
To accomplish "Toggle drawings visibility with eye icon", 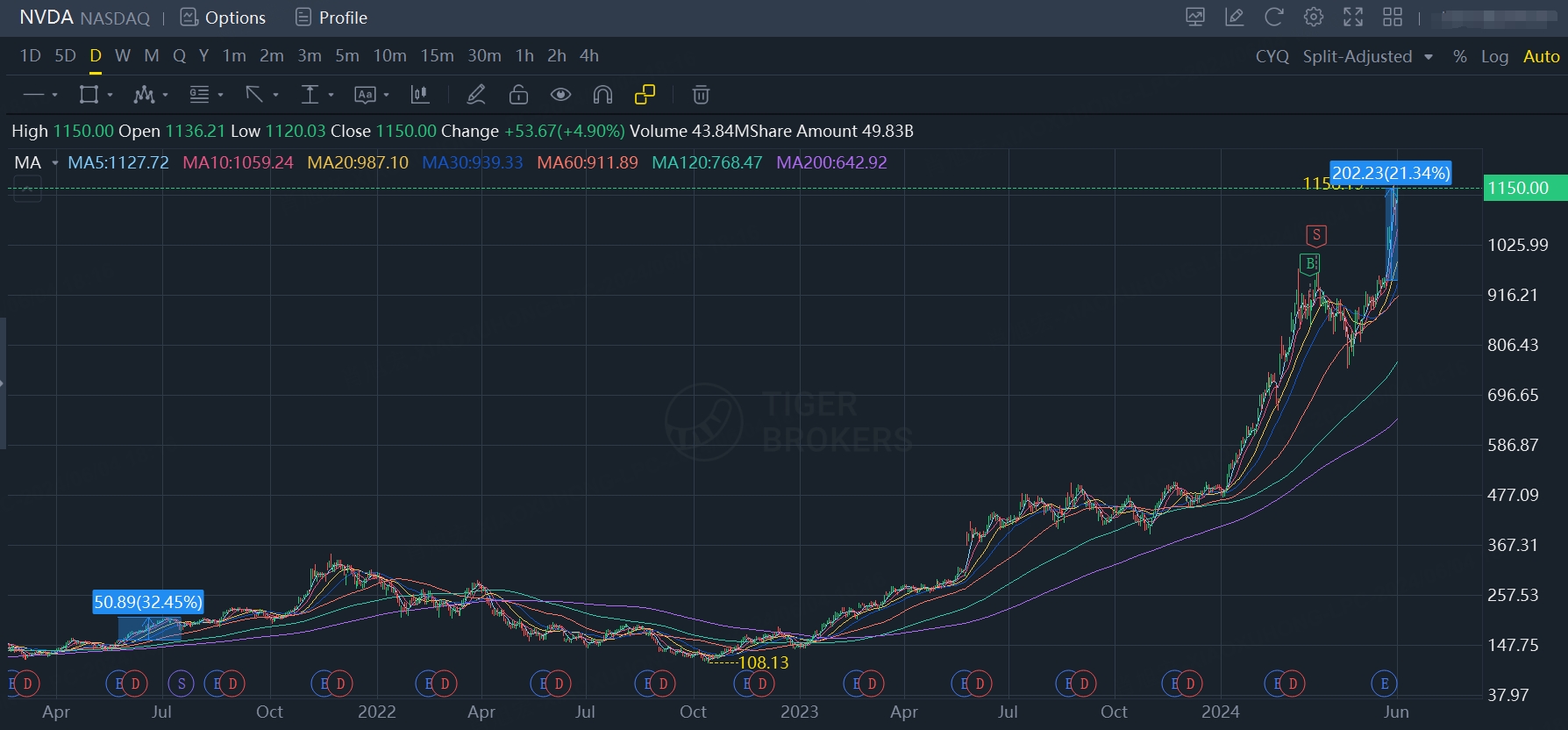I will 561,95.
